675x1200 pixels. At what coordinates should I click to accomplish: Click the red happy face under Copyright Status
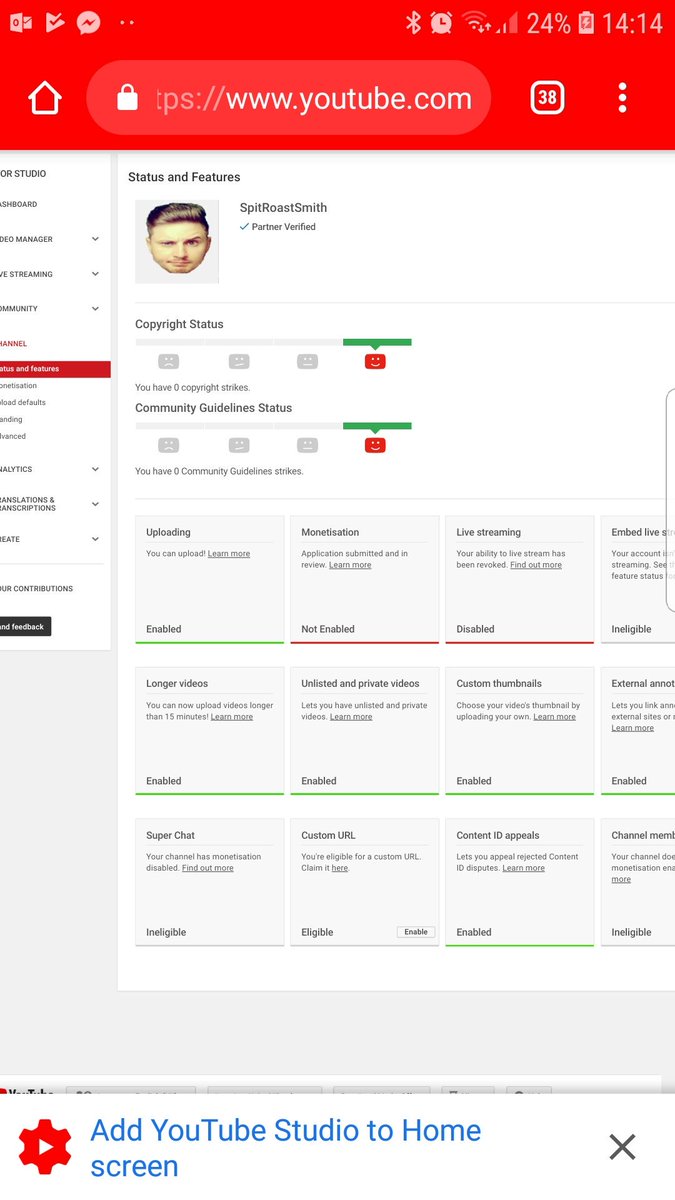pyautogui.click(x=375, y=361)
